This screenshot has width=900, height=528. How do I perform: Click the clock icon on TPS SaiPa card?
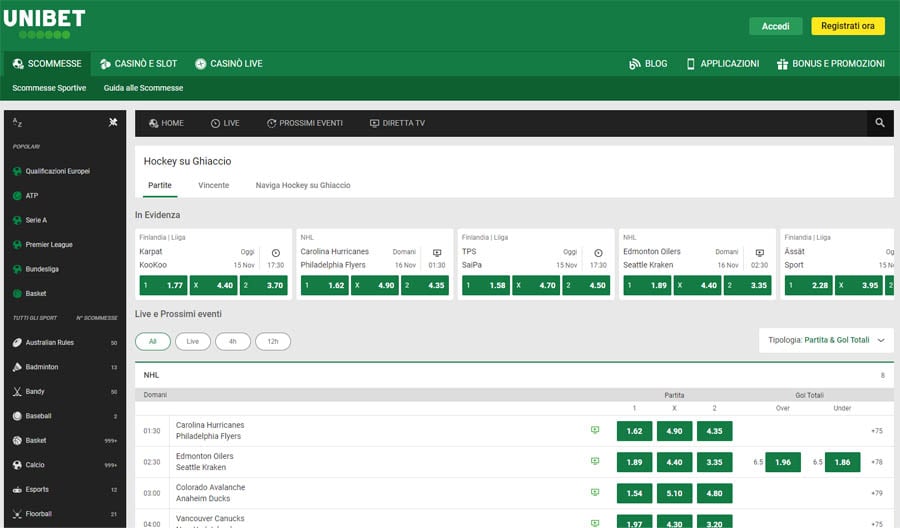pos(598,253)
